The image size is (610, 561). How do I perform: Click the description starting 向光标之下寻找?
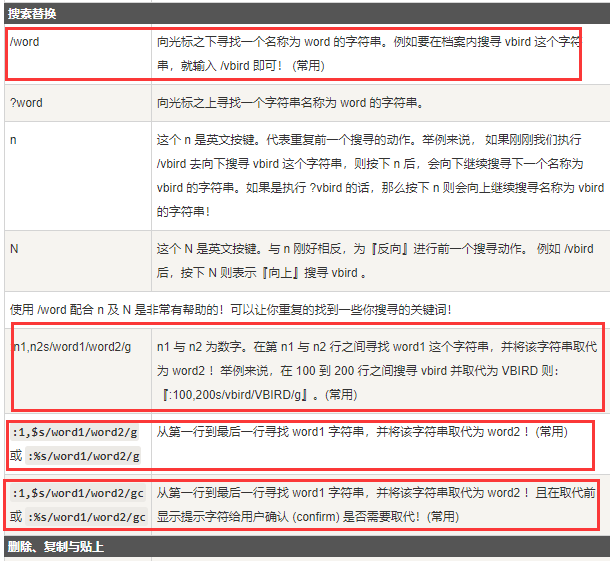tap(368, 53)
